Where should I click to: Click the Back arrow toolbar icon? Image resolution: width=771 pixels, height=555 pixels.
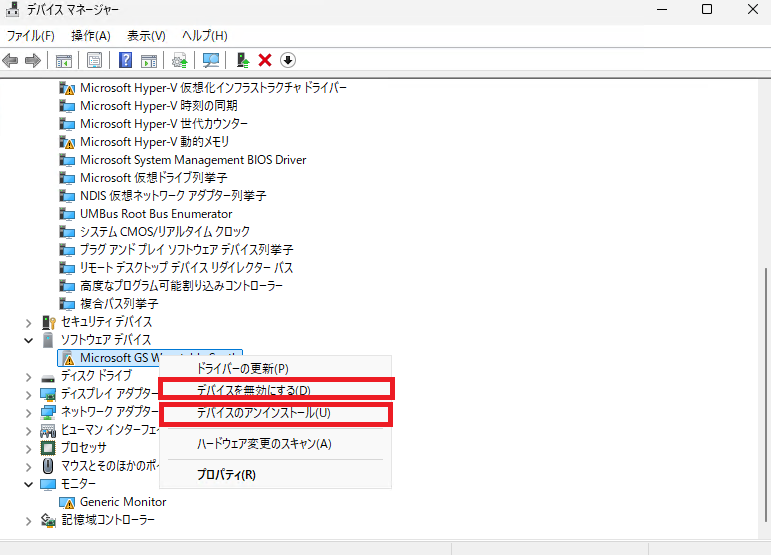[10, 60]
